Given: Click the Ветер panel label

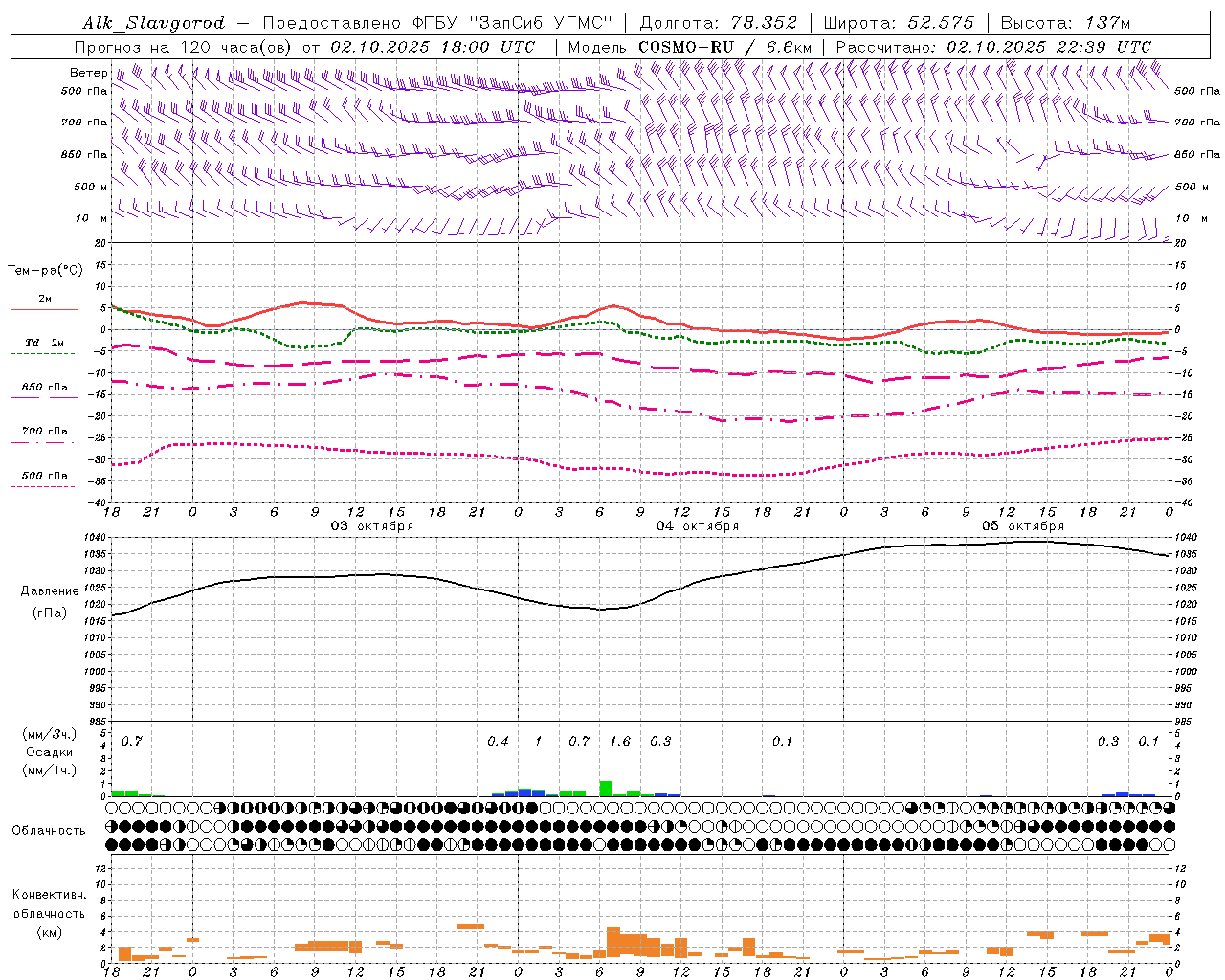Looking at the screenshot, I should [x=88, y=73].
